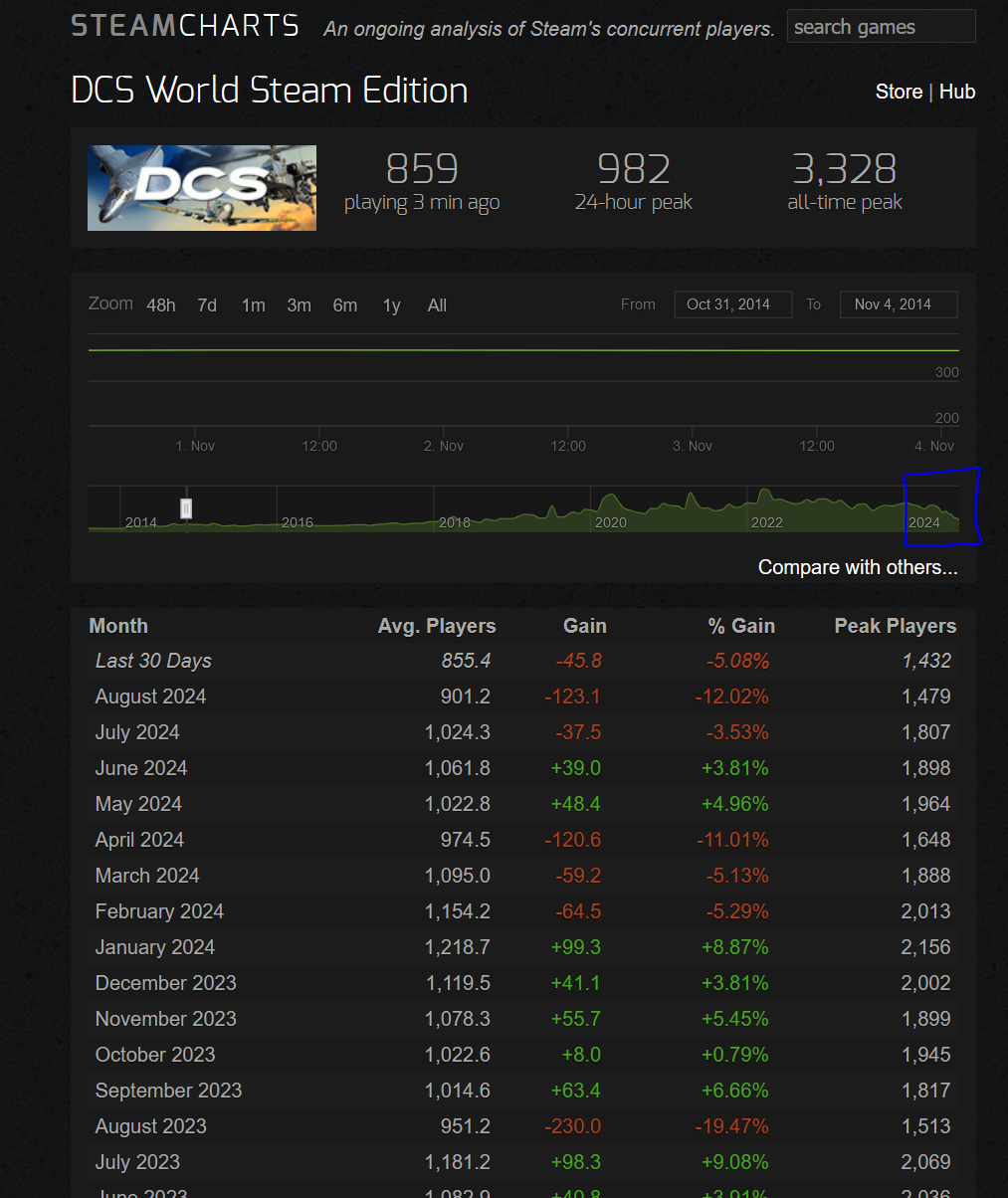Click the 859 current players figure
The width and height of the screenshot is (1008, 1198).
coord(422,169)
